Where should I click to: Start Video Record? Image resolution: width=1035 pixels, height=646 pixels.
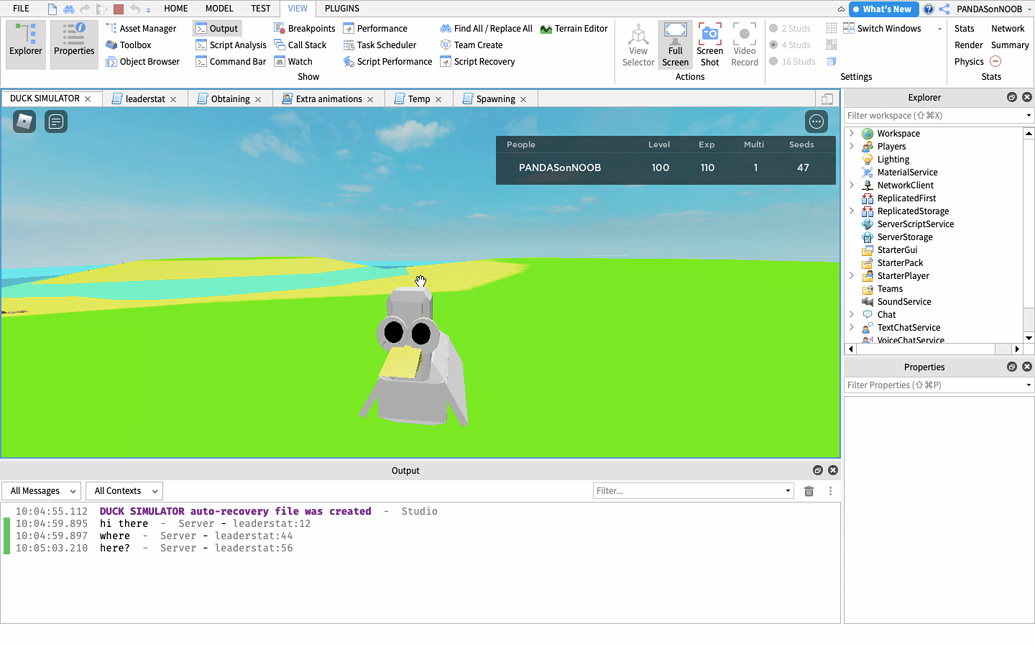point(745,44)
